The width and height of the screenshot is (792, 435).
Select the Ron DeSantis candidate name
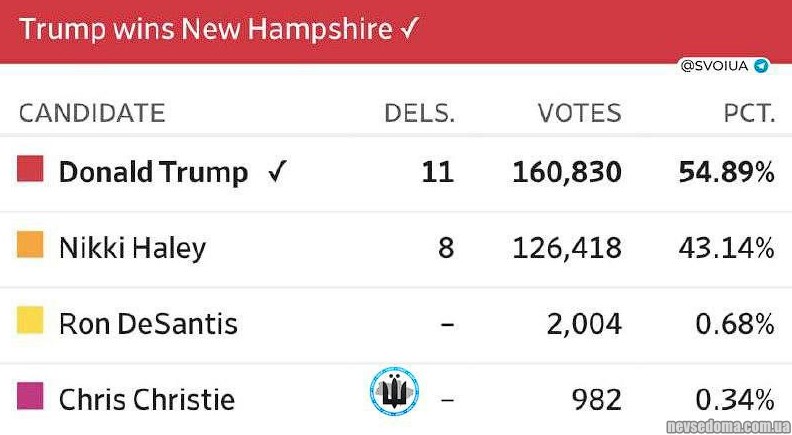click(148, 323)
